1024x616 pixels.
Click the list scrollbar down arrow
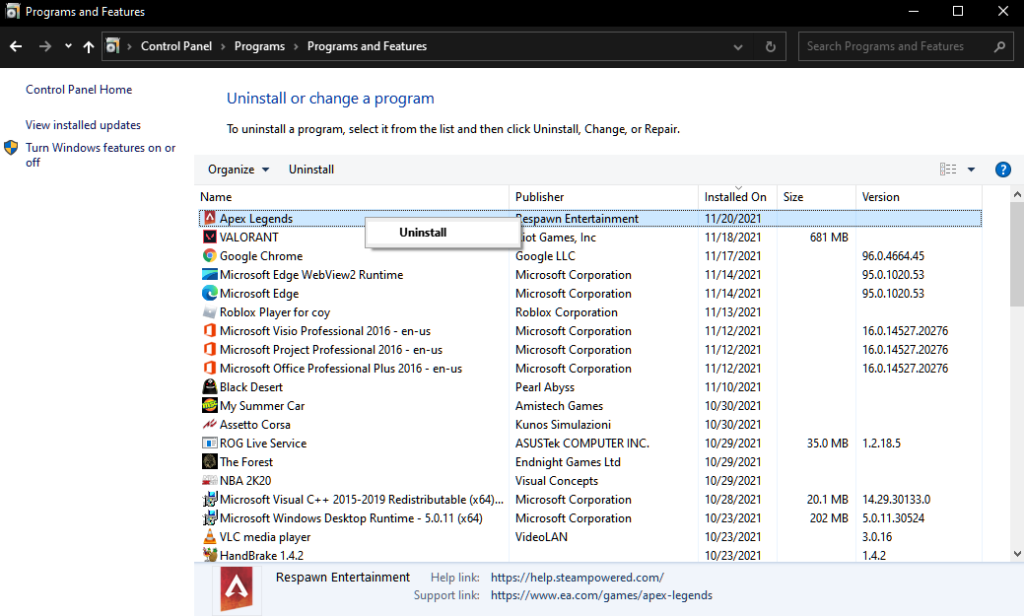pos(1017,554)
